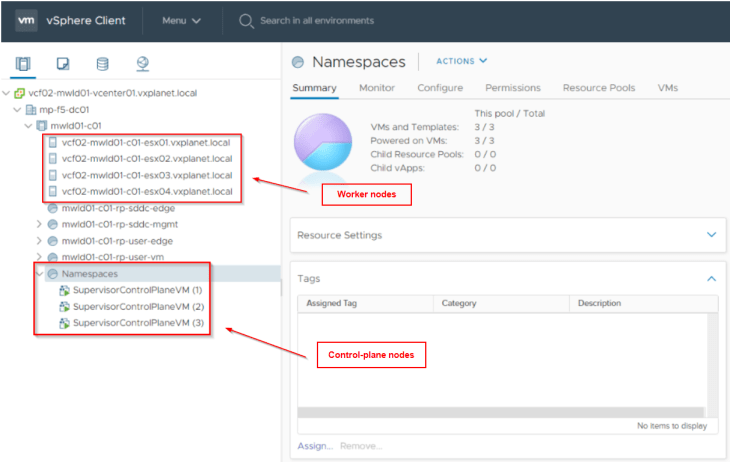The image size is (730, 462).
Task: Open Hosts and Clusters inventory view icon
Action: (23, 63)
